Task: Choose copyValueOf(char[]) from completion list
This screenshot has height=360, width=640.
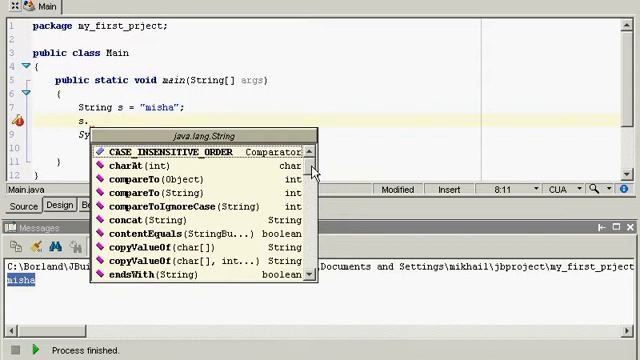Action: coord(198,247)
